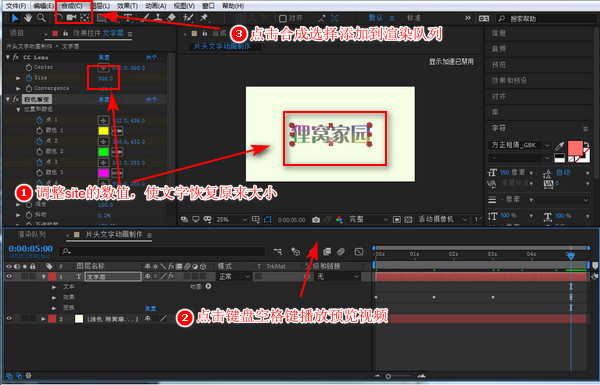
Task: Switch to the 渲染队列 tab
Action: pyautogui.click(x=32, y=234)
